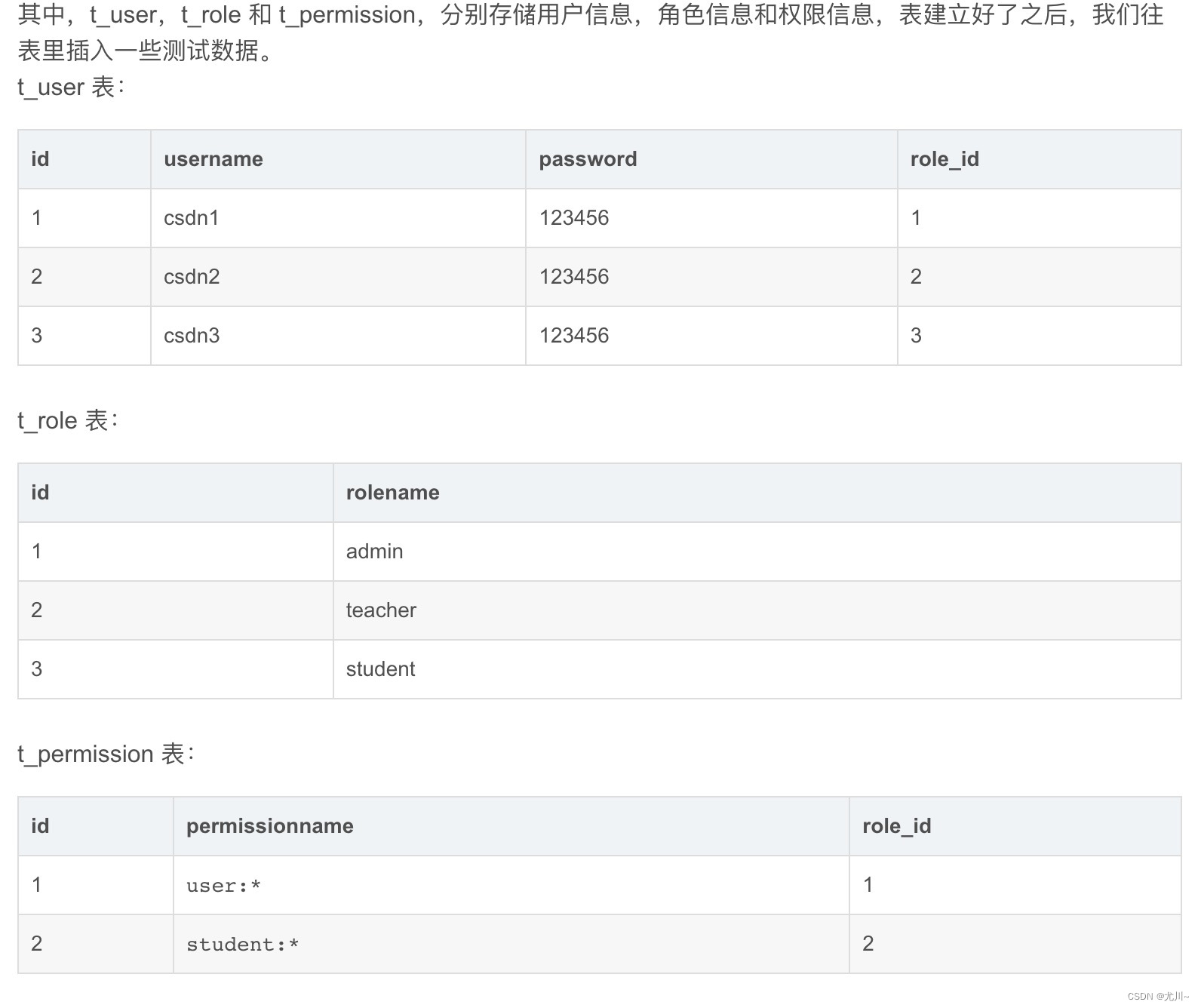Click the password column header

point(711,159)
